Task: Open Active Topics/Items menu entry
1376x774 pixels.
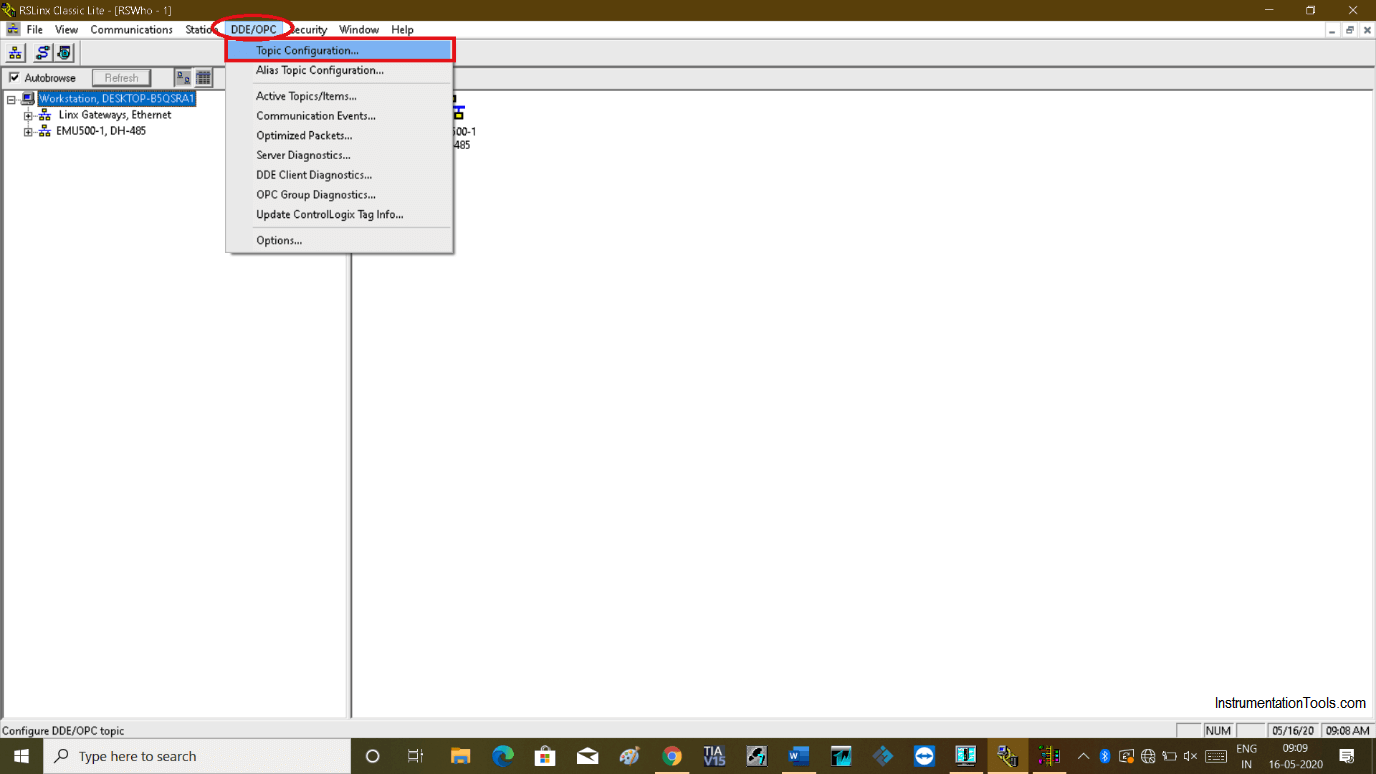Action: [x=340, y=96]
